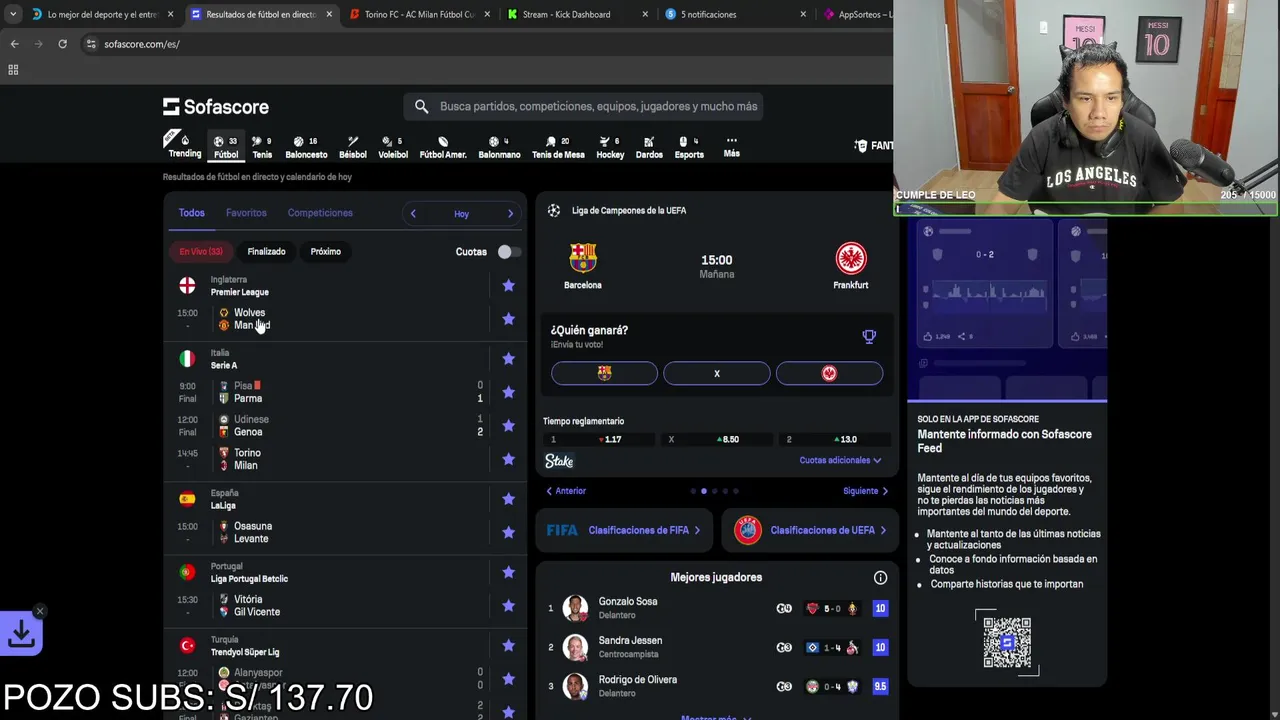Screen dimensions: 1280x720
Task: Open Sandra Jessen player row
Action: click(716, 647)
